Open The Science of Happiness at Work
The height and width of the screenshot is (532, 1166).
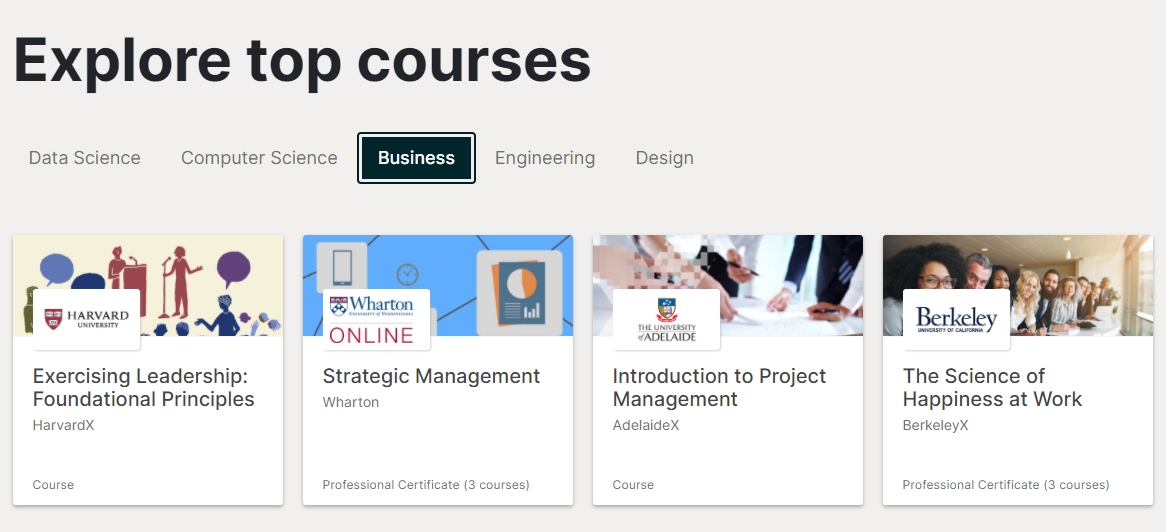[992, 388]
